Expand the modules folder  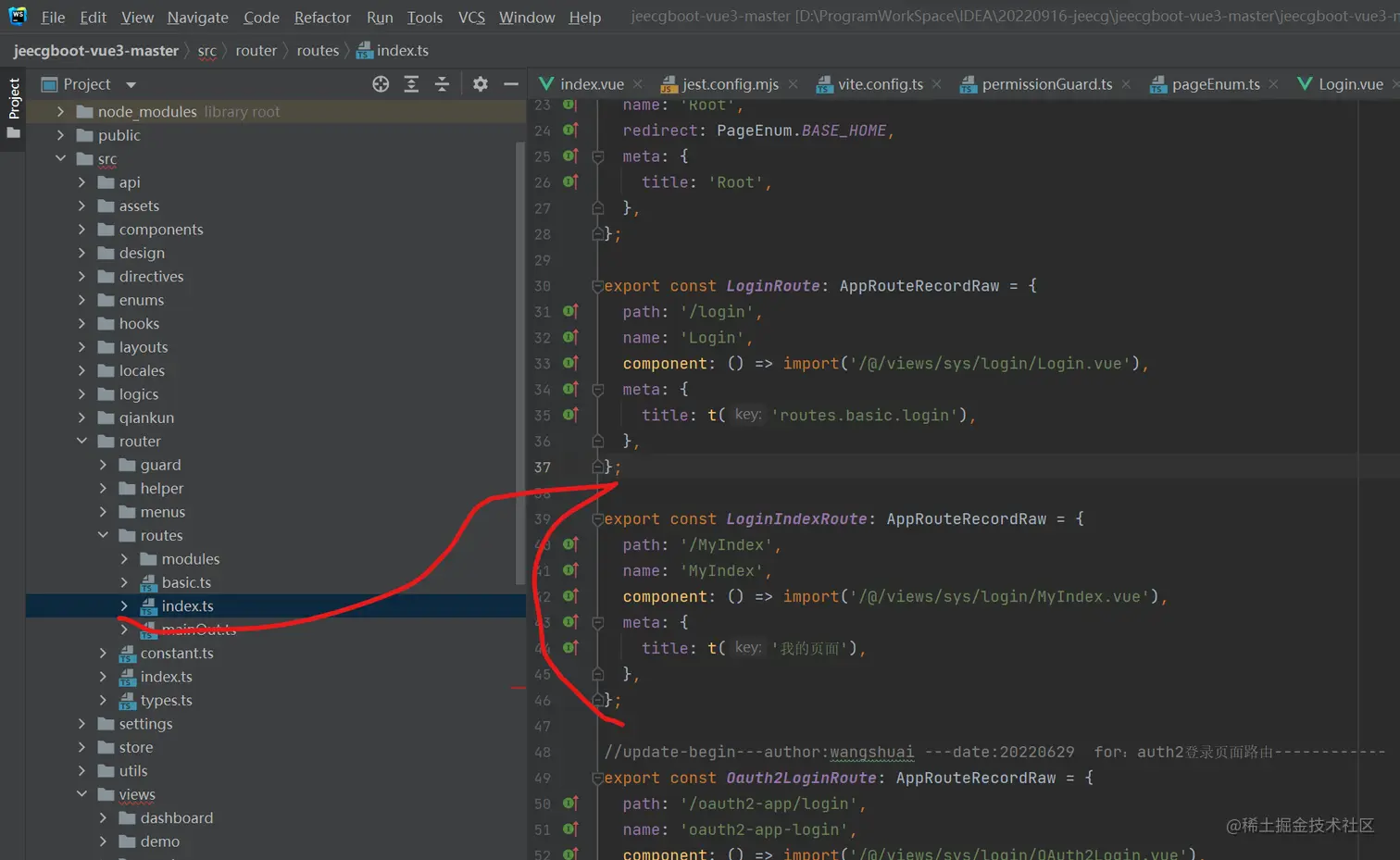(125, 559)
